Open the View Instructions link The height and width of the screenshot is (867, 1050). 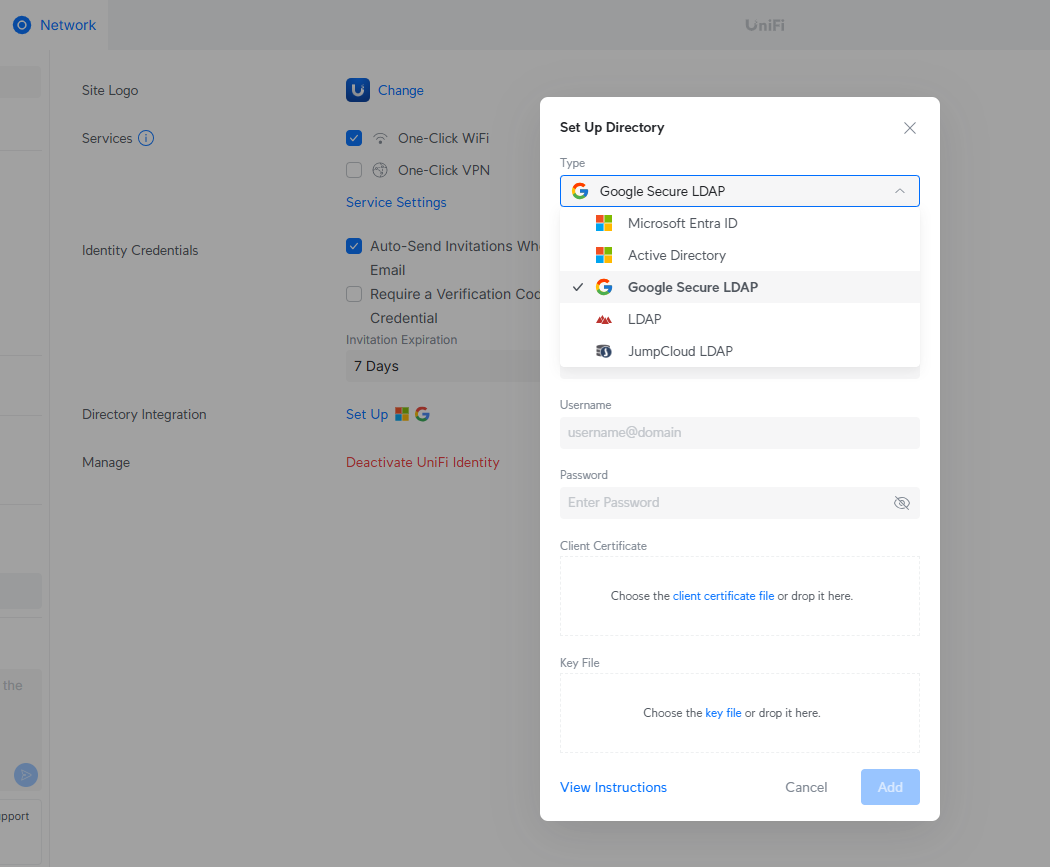[613, 787]
